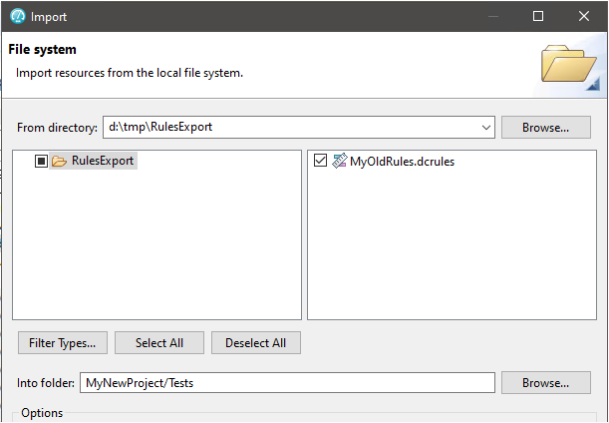Click the Select All button
Image resolution: width=609 pixels, height=423 pixels.
pyautogui.click(x=159, y=343)
